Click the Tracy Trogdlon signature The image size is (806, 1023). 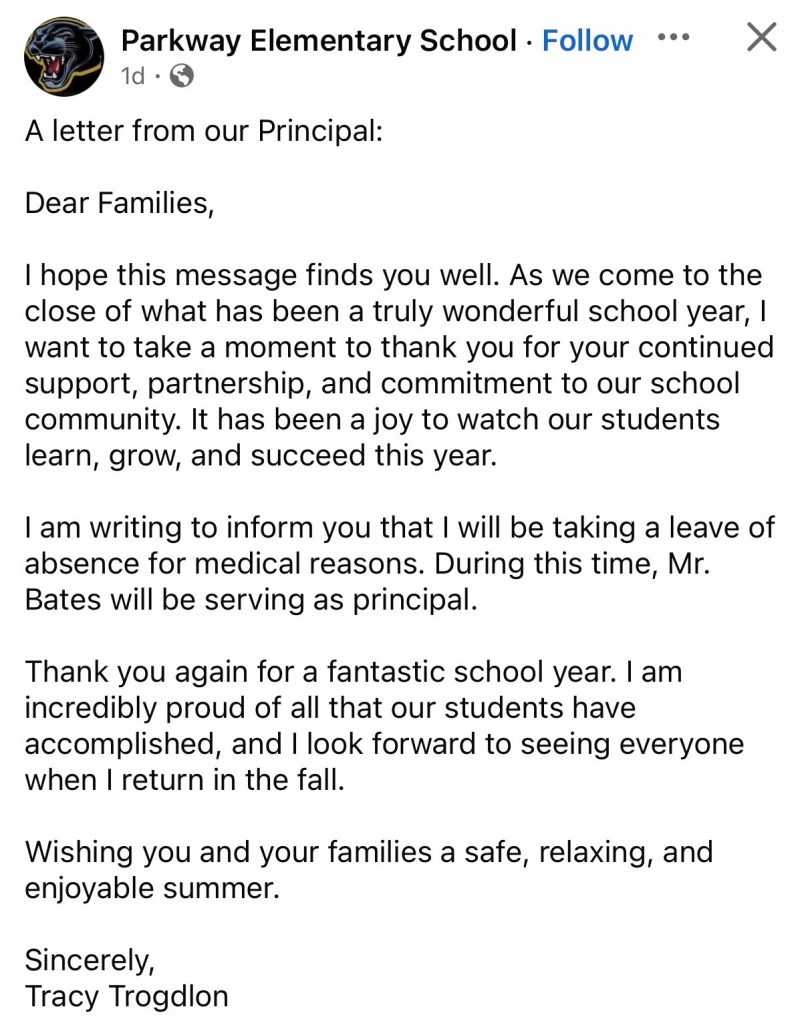127,995
